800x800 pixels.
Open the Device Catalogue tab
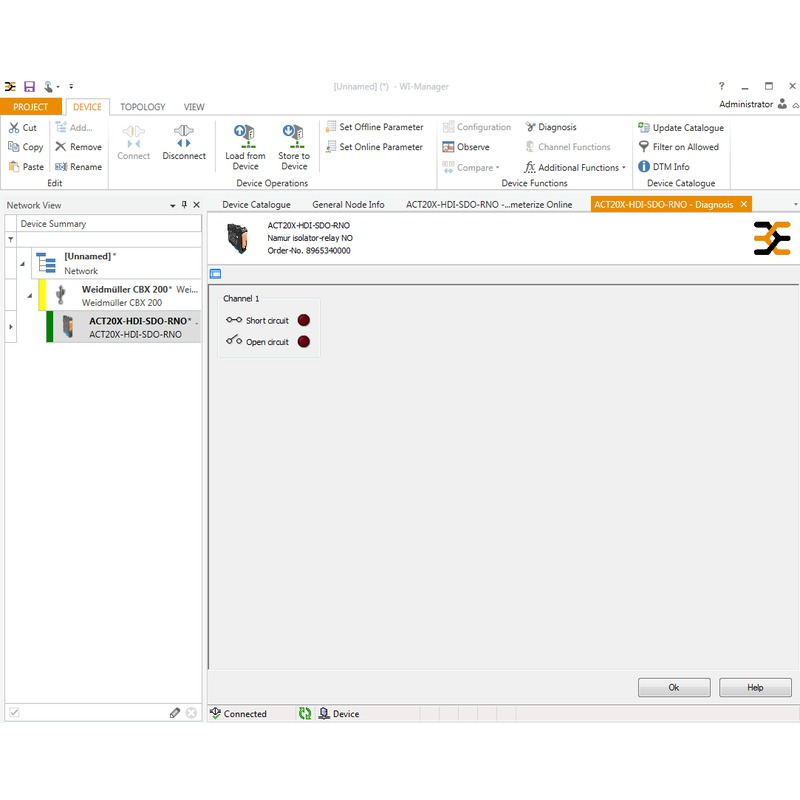click(256, 205)
